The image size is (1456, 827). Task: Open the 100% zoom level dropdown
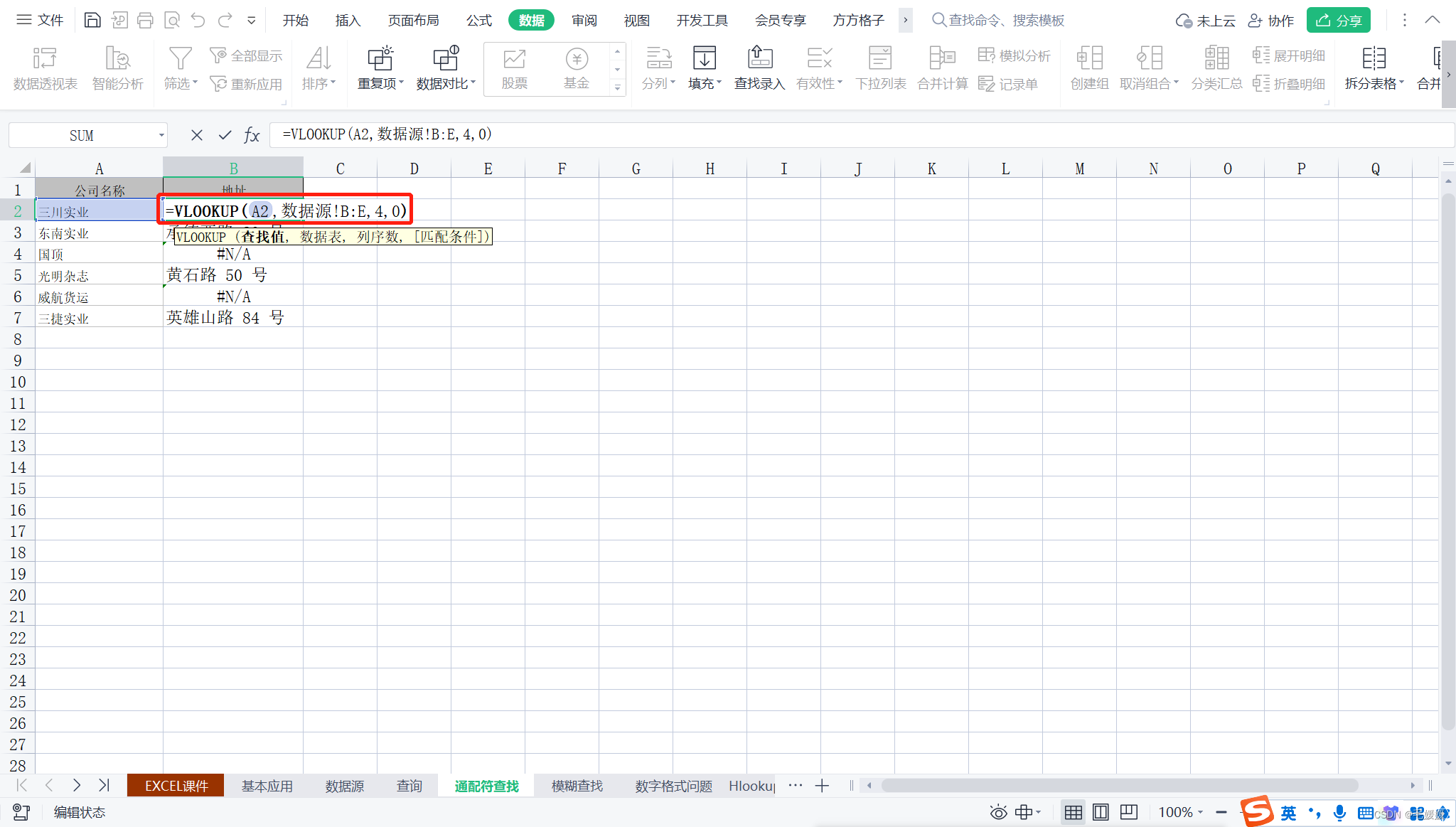click(1181, 812)
